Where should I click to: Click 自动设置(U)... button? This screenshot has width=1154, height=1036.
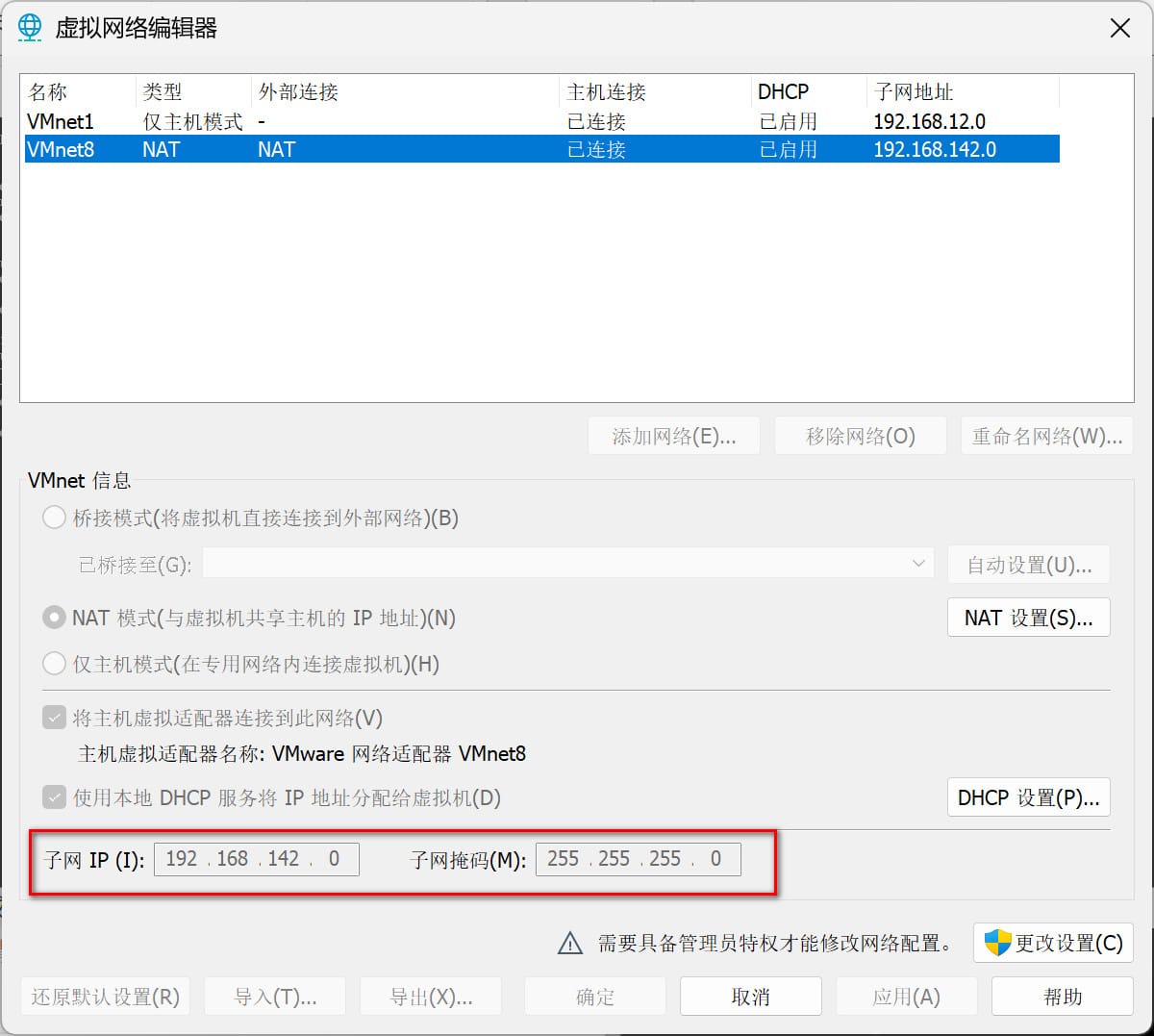(x=1029, y=565)
